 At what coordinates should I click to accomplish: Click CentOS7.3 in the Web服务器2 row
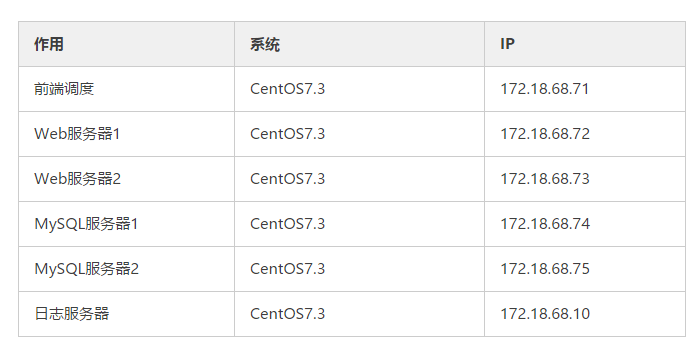click(x=288, y=179)
